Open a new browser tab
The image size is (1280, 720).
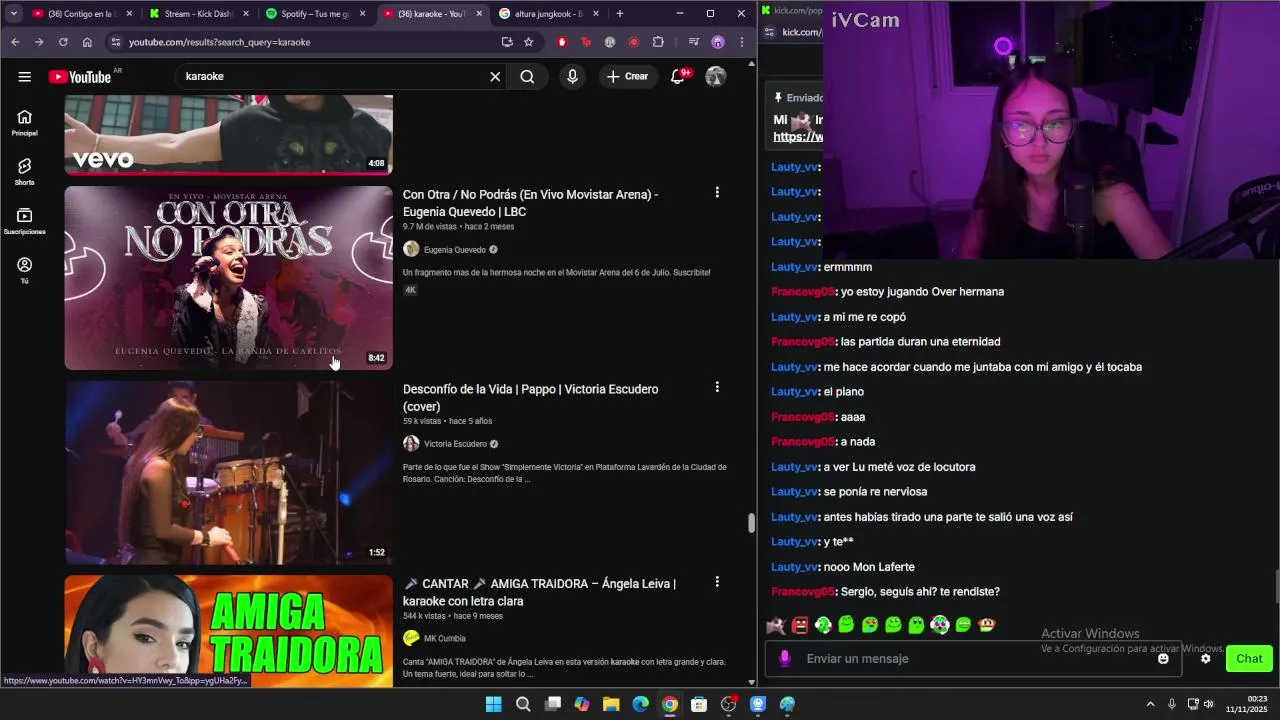pos(620,14)
